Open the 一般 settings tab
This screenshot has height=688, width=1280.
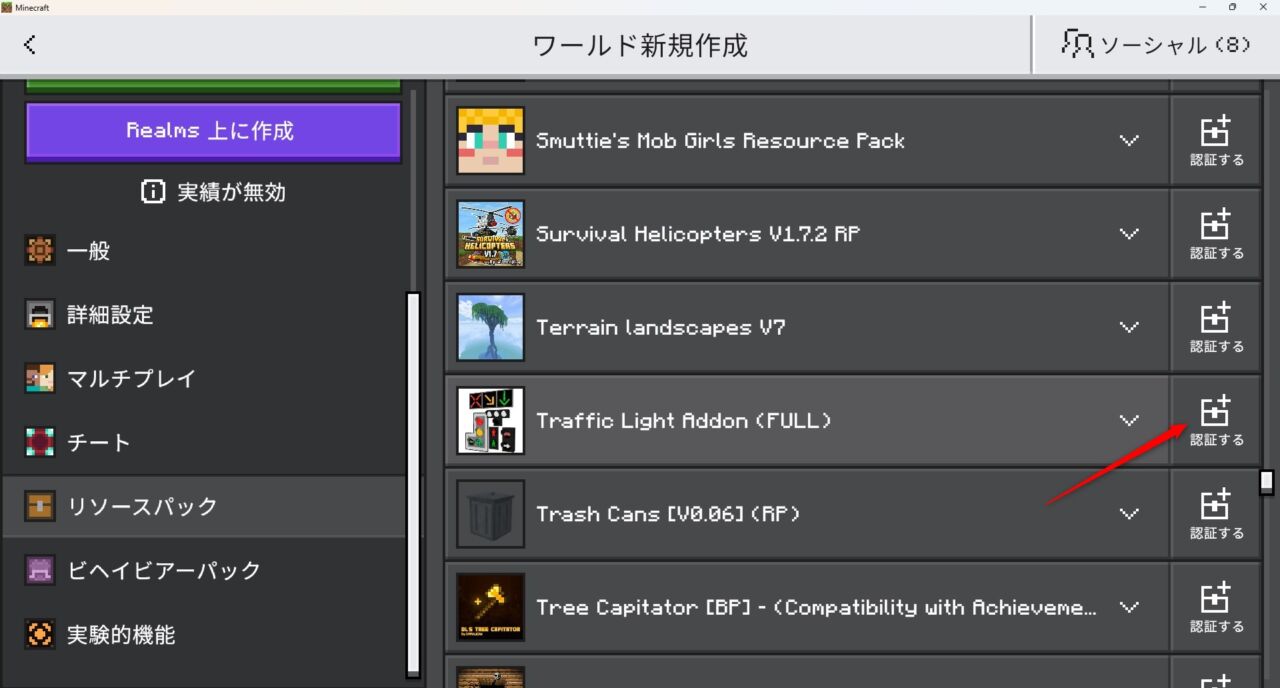[204, 251]
